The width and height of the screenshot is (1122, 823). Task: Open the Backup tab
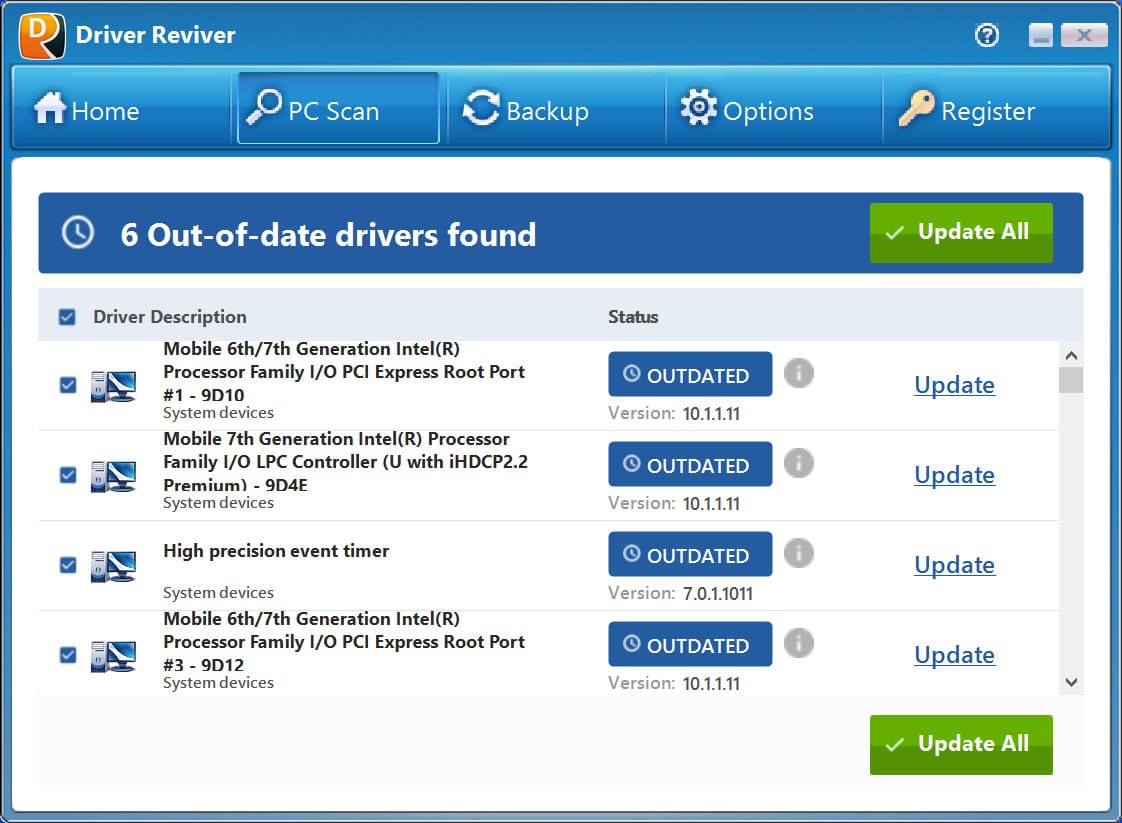pos(556,109)
